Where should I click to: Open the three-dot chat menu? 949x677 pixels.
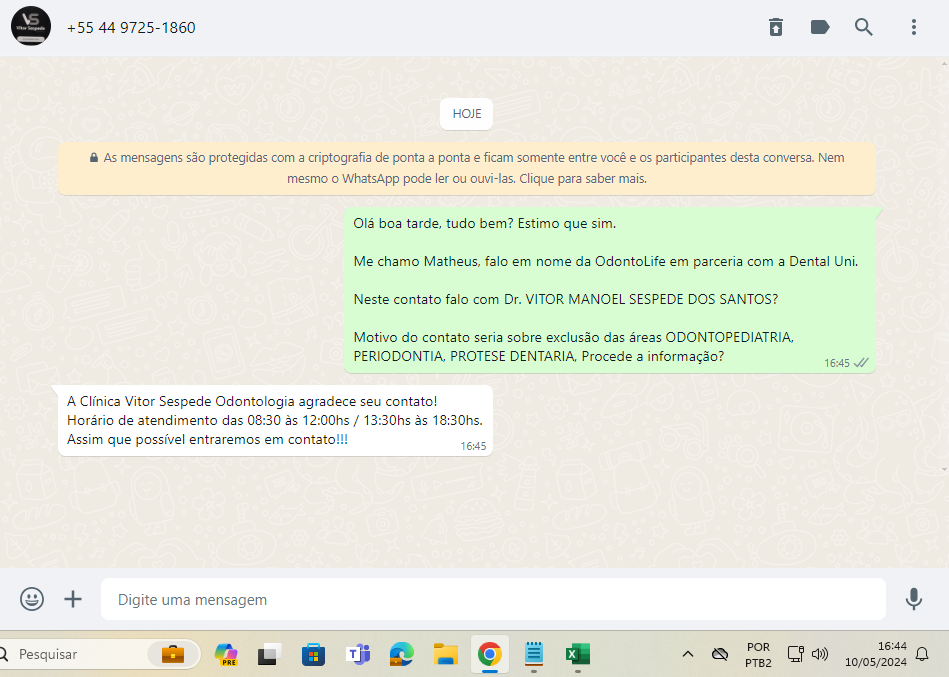[914, 27]
